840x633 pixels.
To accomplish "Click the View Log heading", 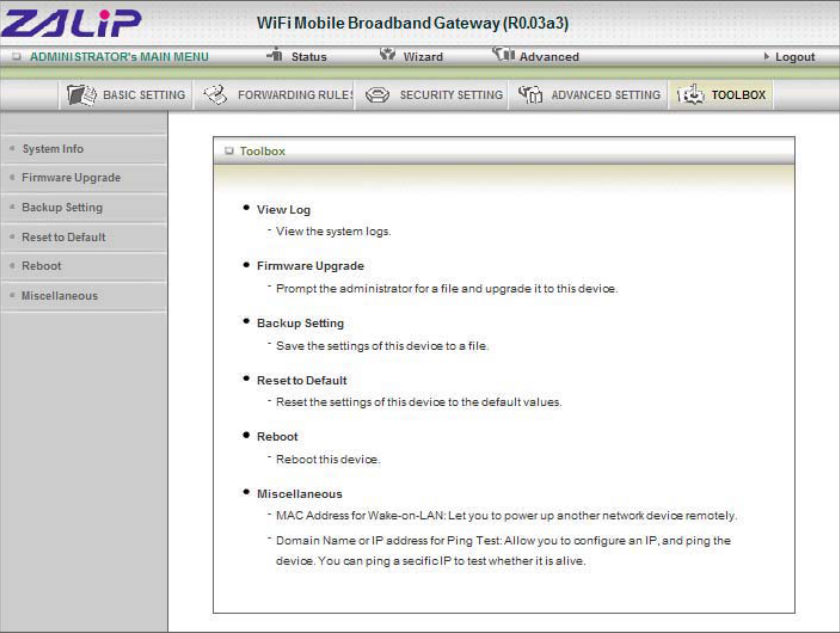I will 283,210.
